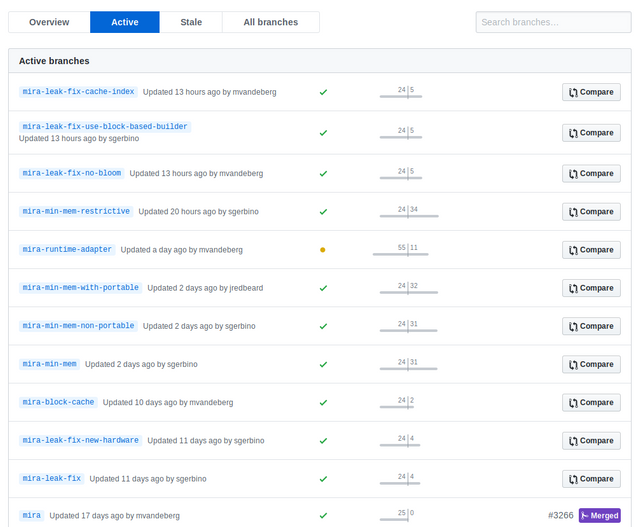Compare the mira-block-cache branch
640x527 pixels.
(x=591, y=402)
